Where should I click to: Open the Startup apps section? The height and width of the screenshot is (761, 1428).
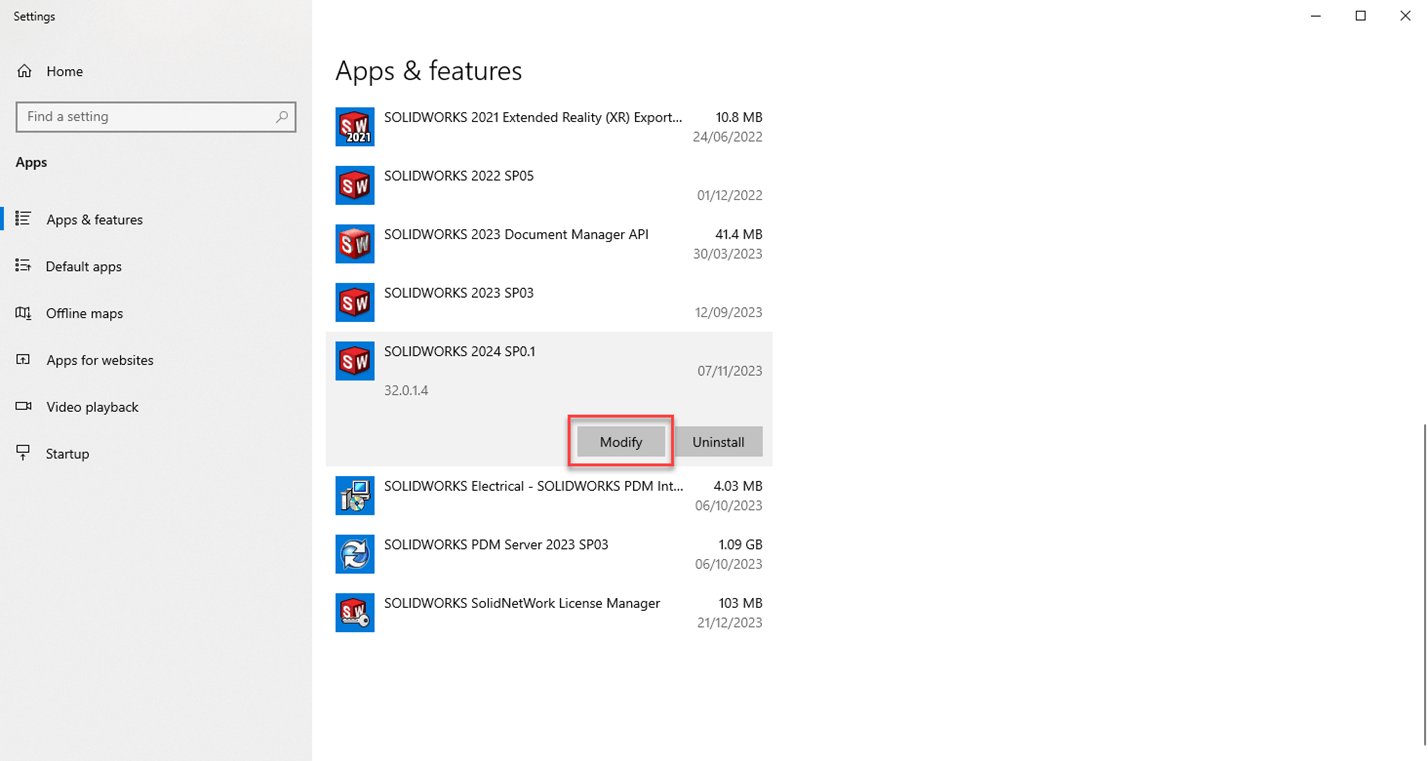pyautogui.click(x=67, y=454)
